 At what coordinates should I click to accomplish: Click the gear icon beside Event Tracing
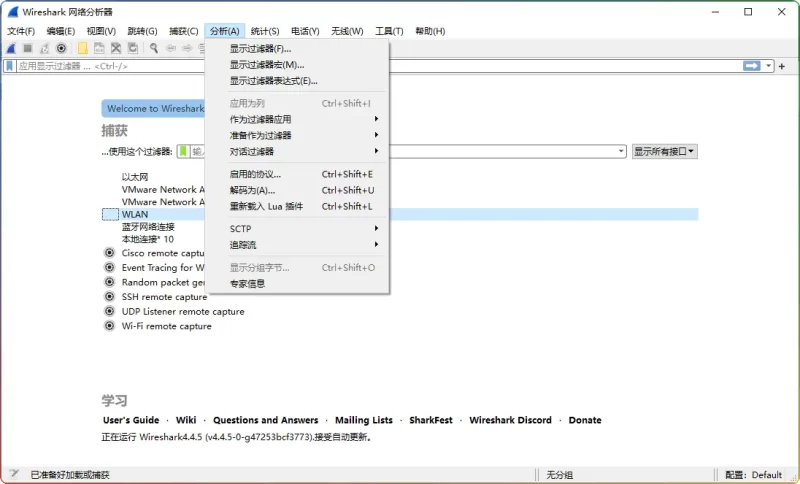coord(109,267)
